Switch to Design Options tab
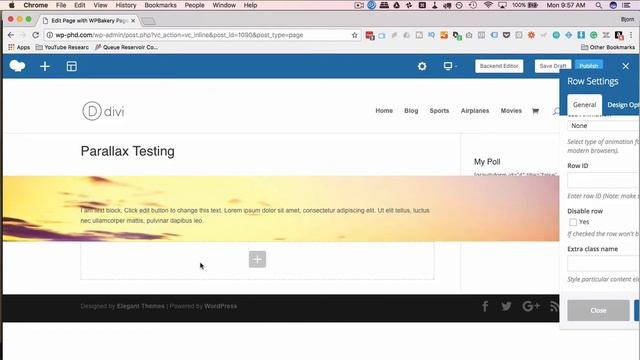This screenshot has width=640, height=360. [623, 105]
